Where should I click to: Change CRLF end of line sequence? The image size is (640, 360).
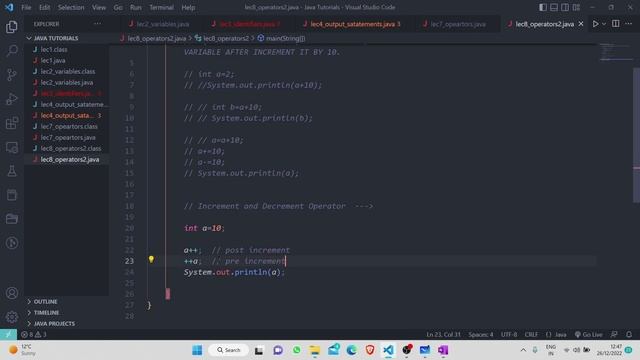531,334
